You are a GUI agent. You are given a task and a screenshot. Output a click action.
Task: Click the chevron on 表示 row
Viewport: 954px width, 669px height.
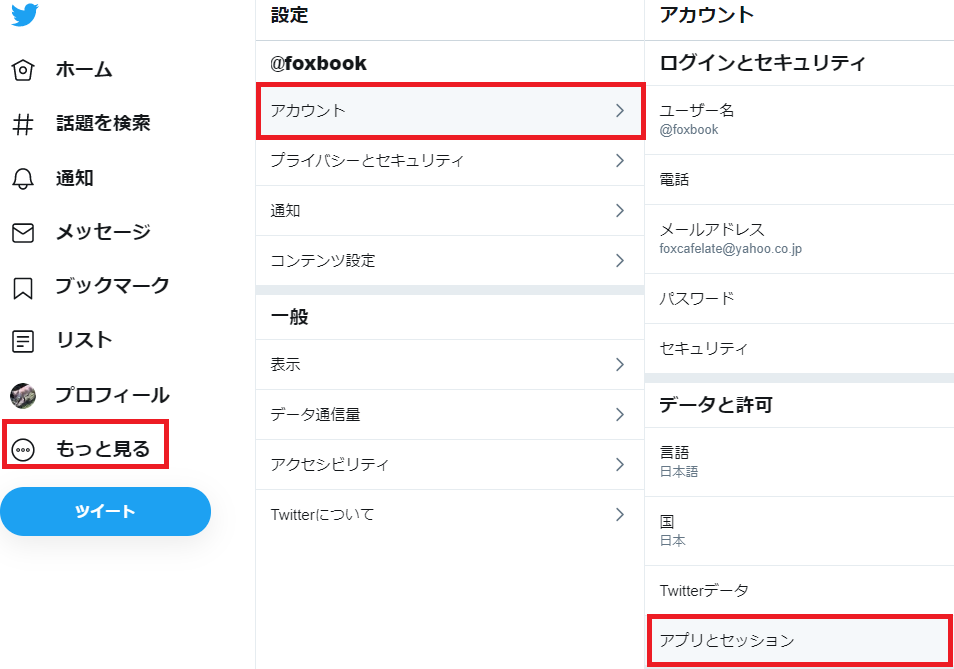click(620, 364)
